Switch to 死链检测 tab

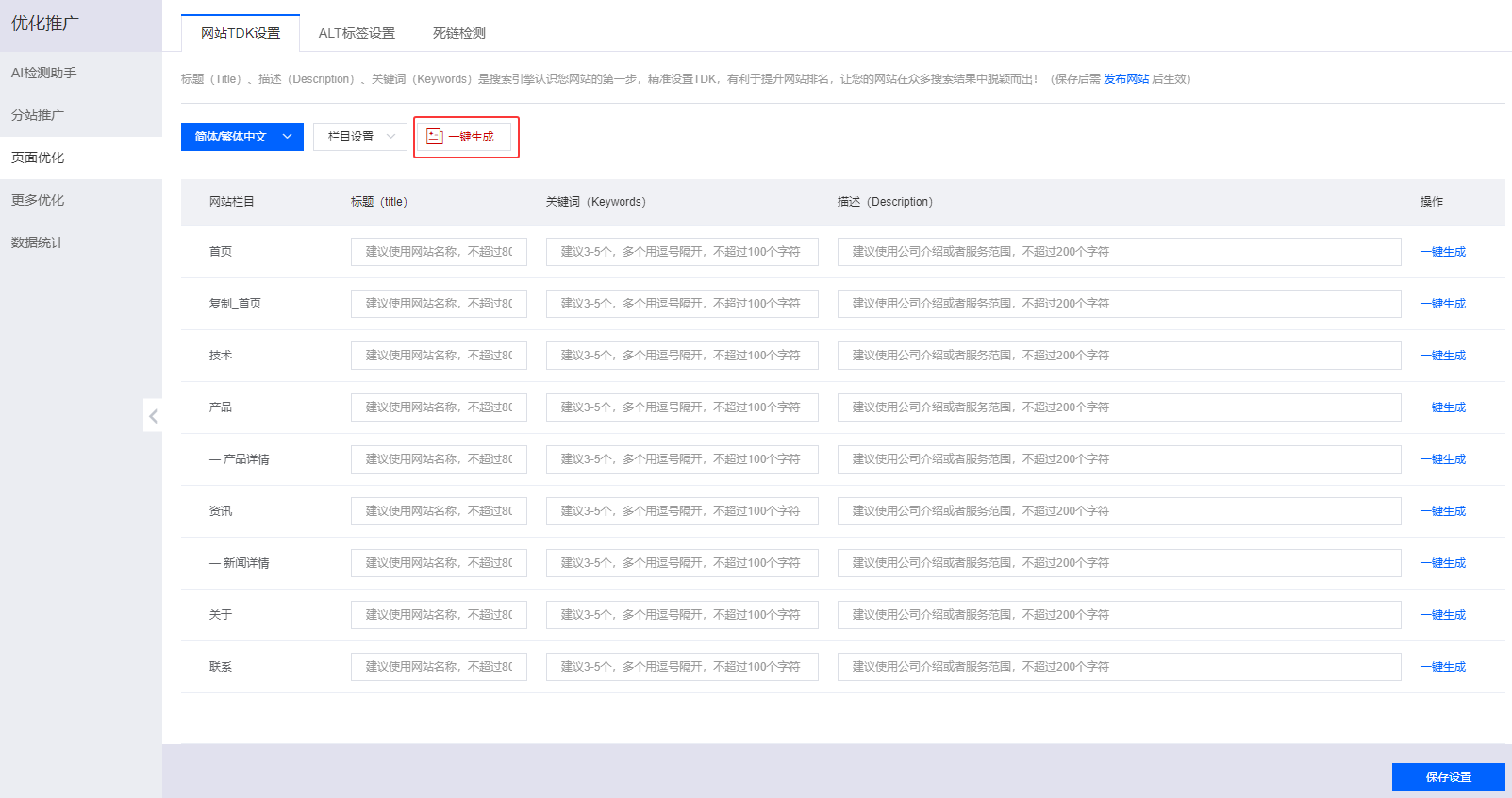[459, 33]
